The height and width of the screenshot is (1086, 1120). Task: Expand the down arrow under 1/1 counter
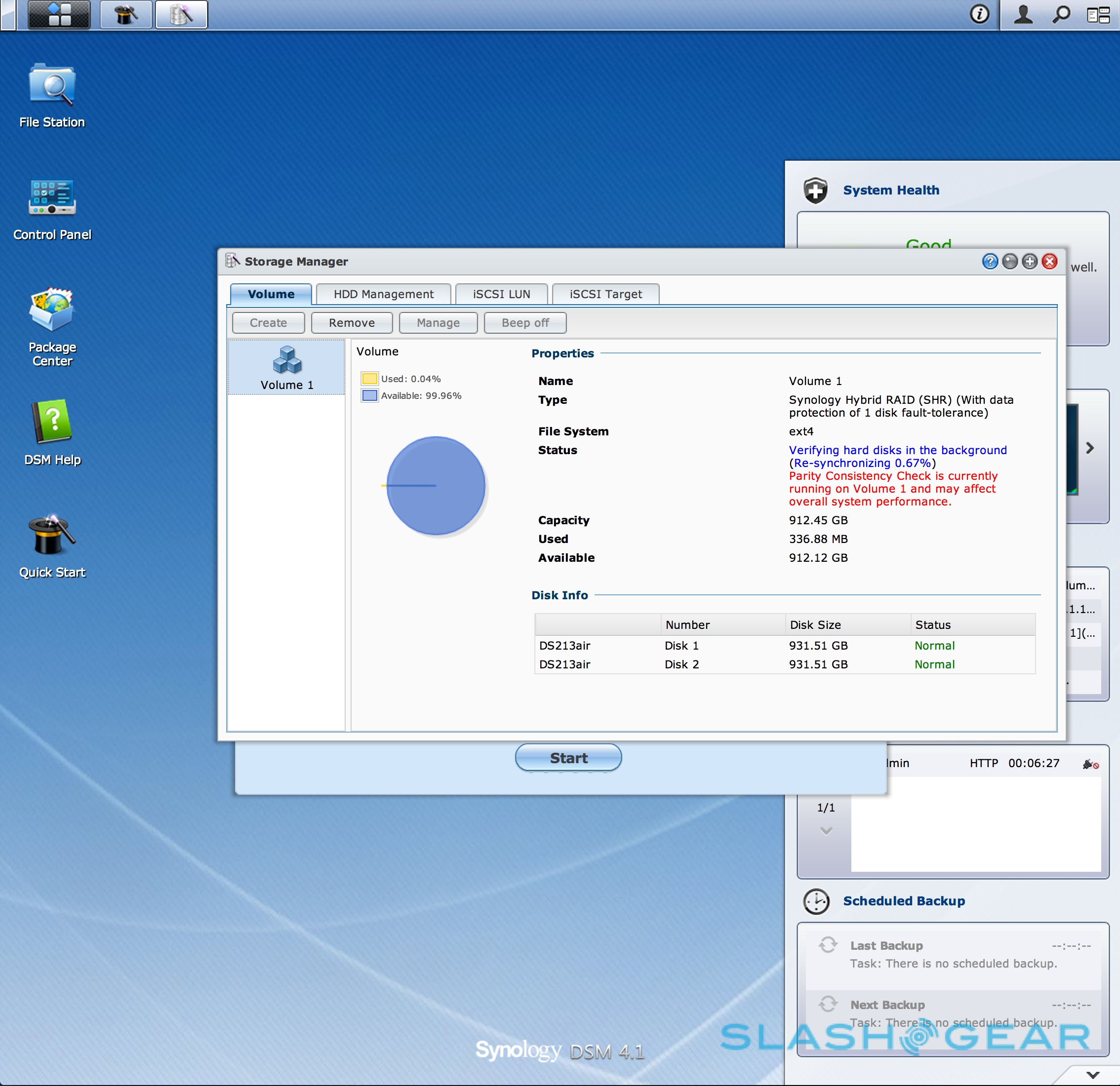tap(826, 831)
